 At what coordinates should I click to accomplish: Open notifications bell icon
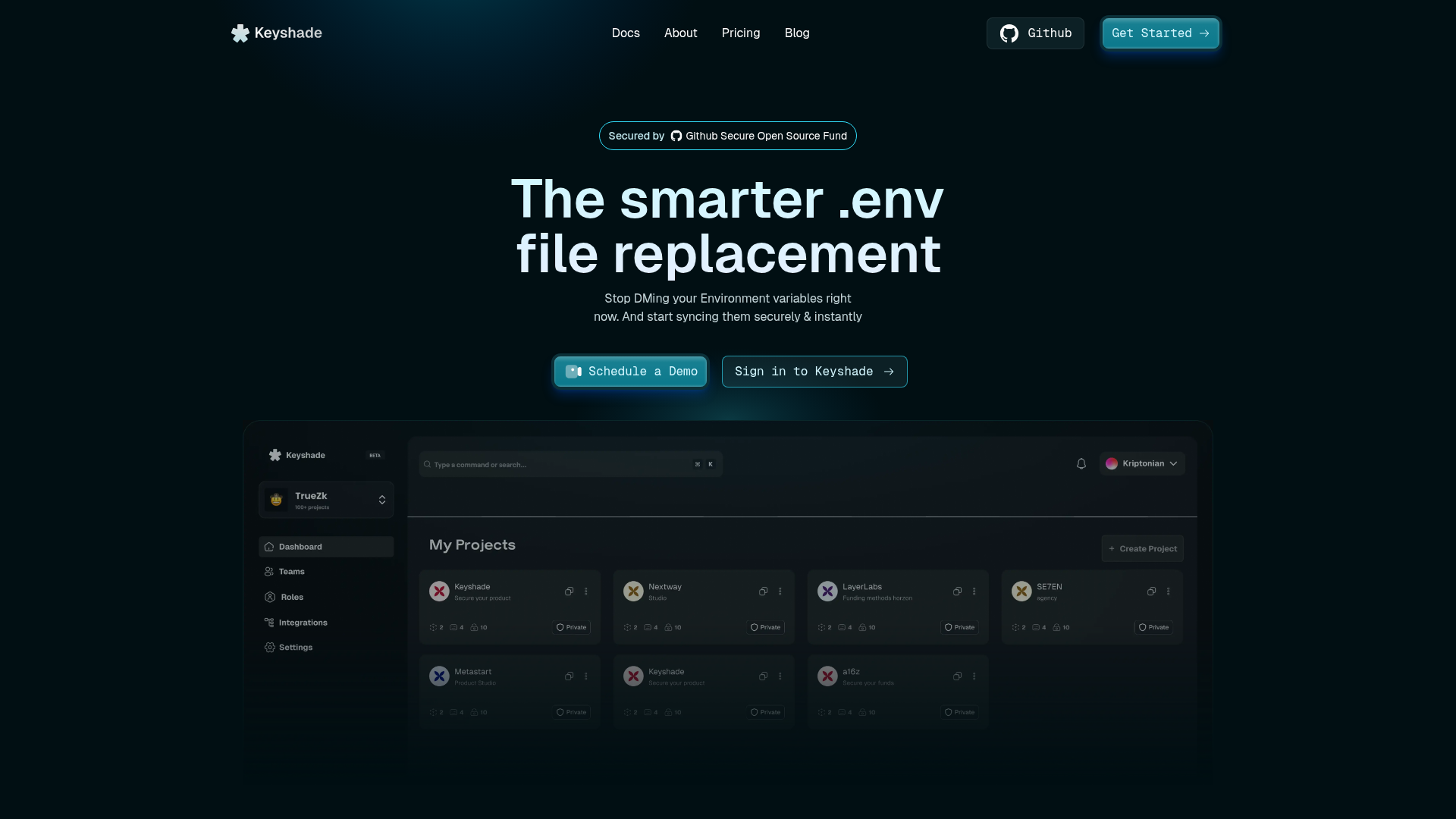click(x=1081, y=463)
